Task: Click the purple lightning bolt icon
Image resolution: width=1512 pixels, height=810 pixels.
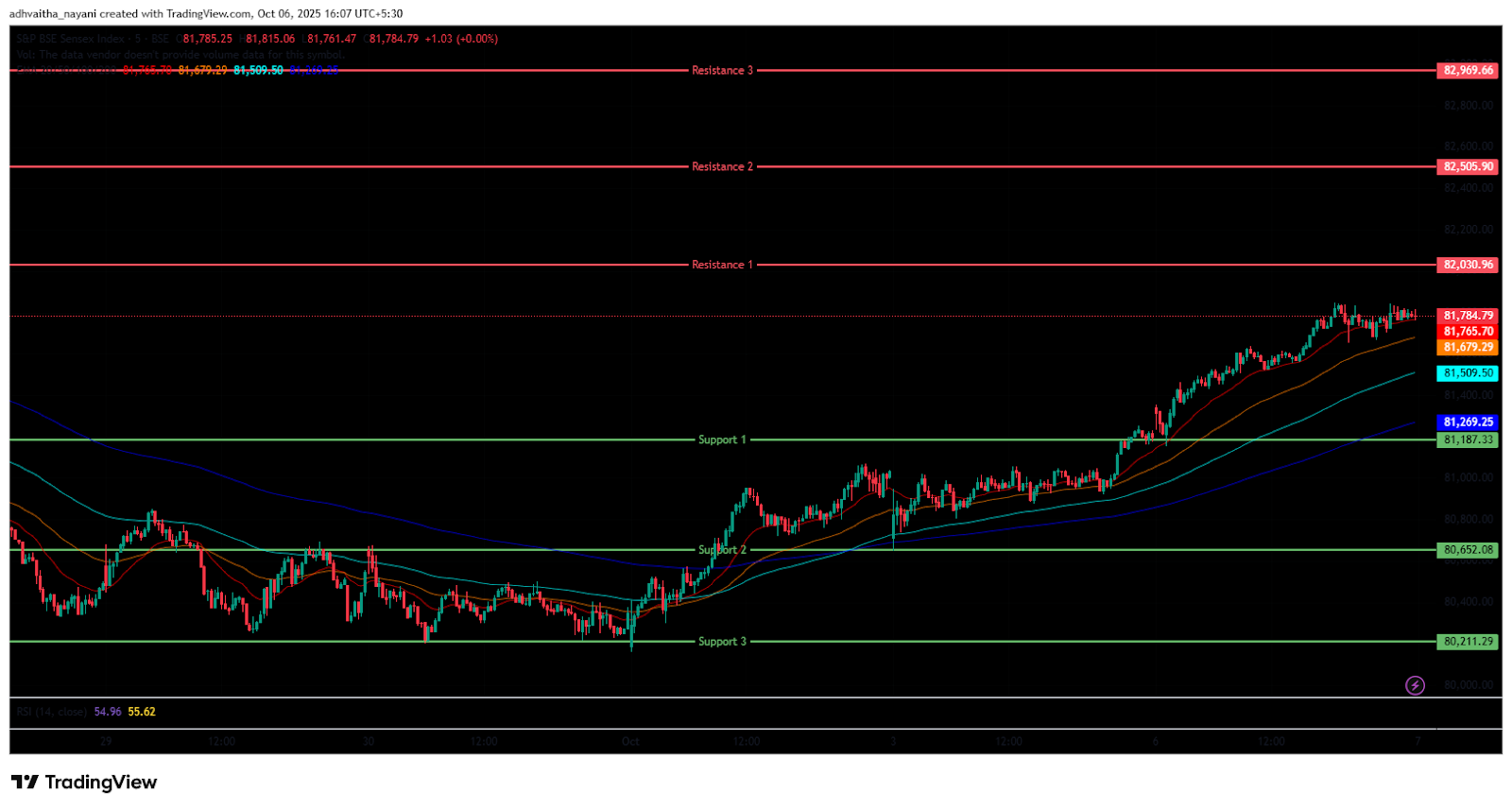Action: [x=1415, y=685]
